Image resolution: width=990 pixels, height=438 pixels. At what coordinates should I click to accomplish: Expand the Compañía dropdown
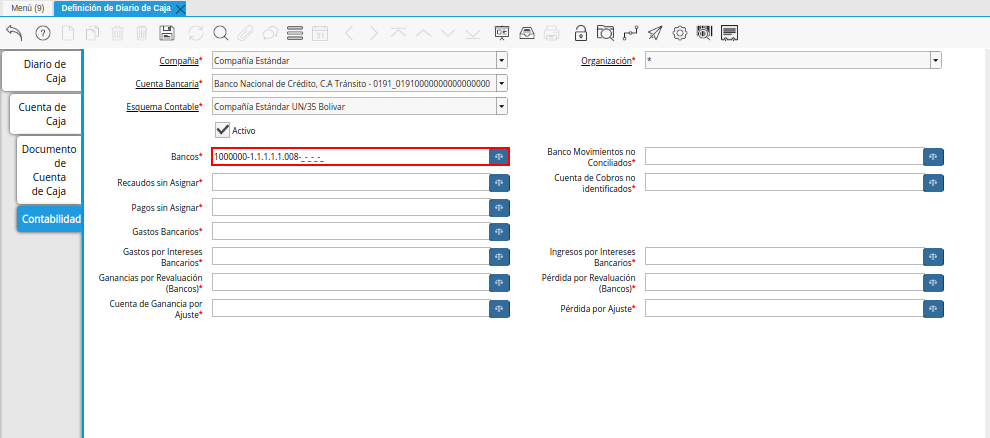(501, 61)
